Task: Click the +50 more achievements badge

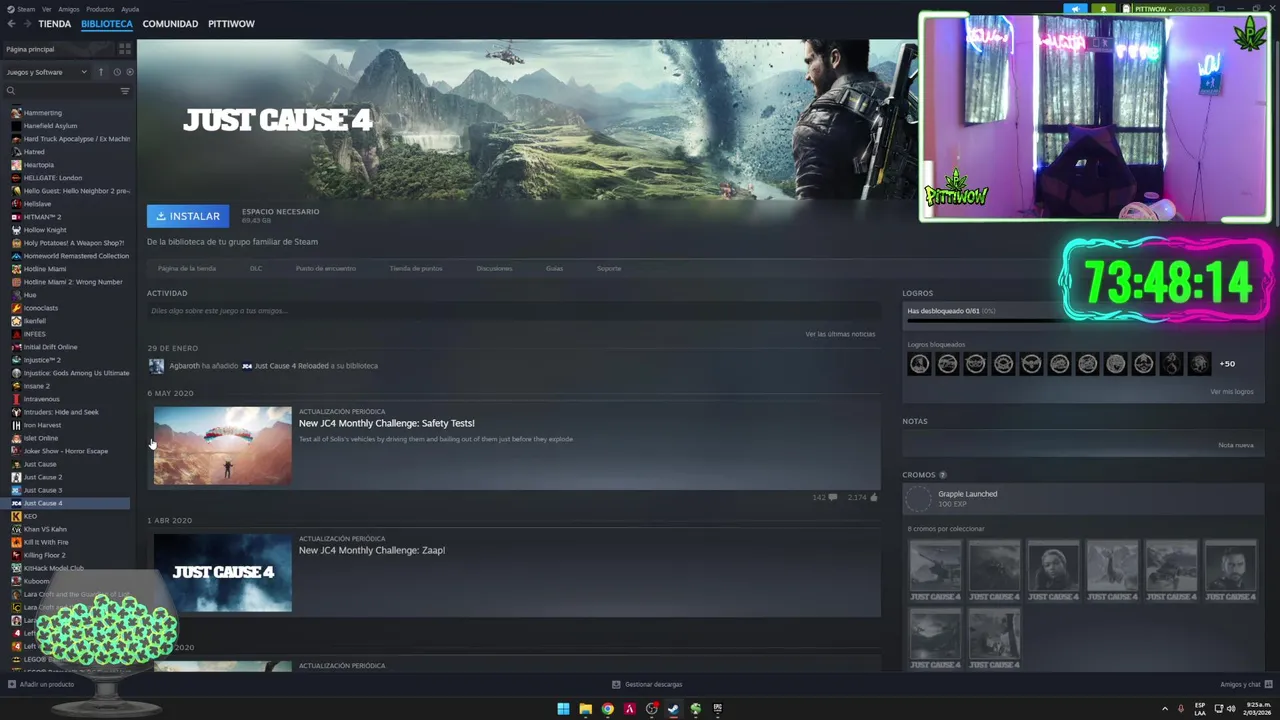Action: pyautogui.click(x=1227, y=364)
